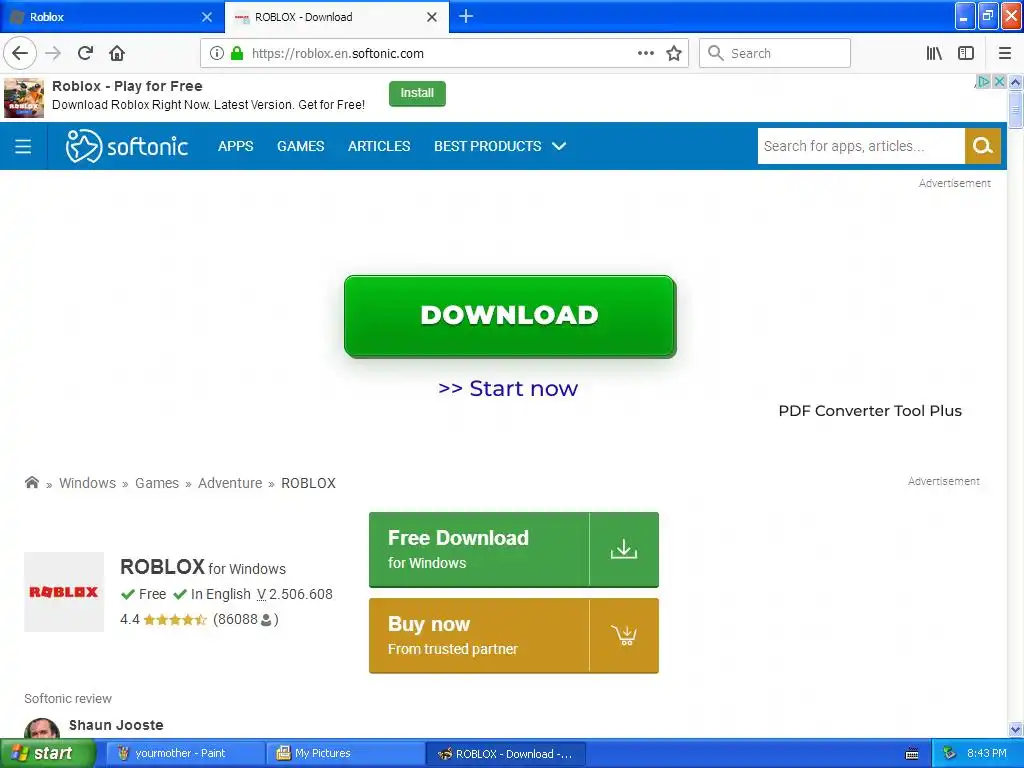Expand the BEST PRODUCTS dropdown
This screenshot has width=1024, height=768.
tap(500, 146)
